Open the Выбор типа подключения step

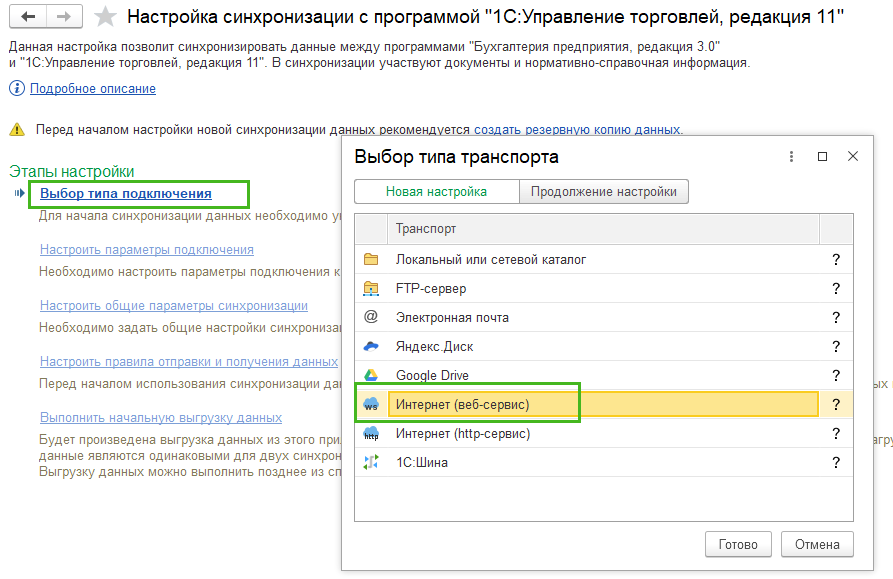(126, 194)
